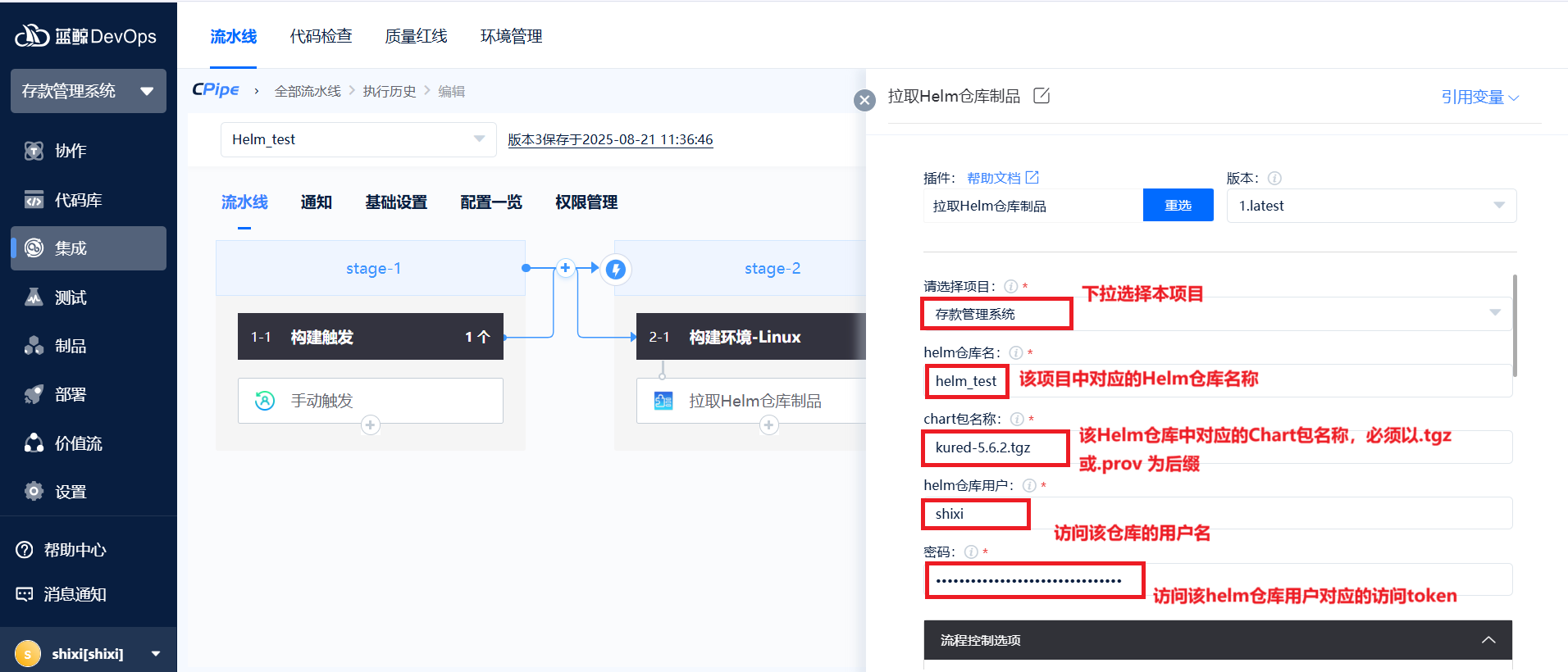1568x672 pixels.
Task: Click the info icon beside helm仓库名
Action: (1016, 352)
